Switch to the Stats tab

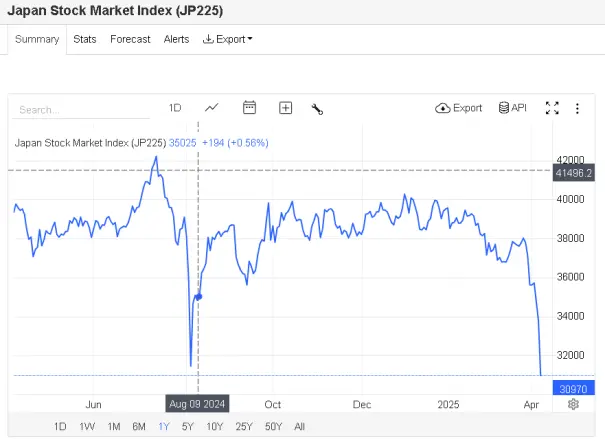(x=84, y=39)
